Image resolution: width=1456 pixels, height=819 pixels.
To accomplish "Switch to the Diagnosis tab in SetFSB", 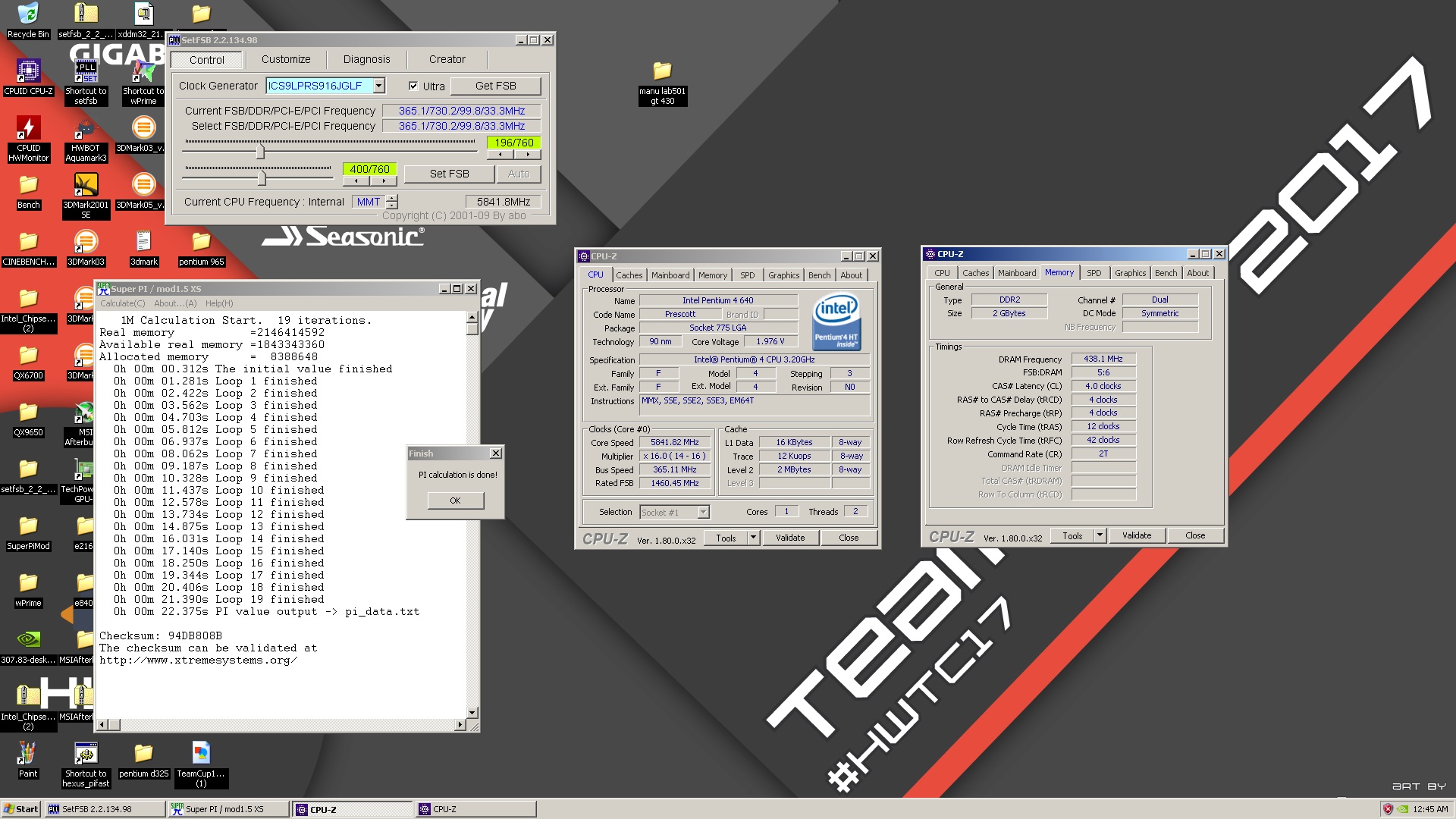I will [x=366, y=59].
